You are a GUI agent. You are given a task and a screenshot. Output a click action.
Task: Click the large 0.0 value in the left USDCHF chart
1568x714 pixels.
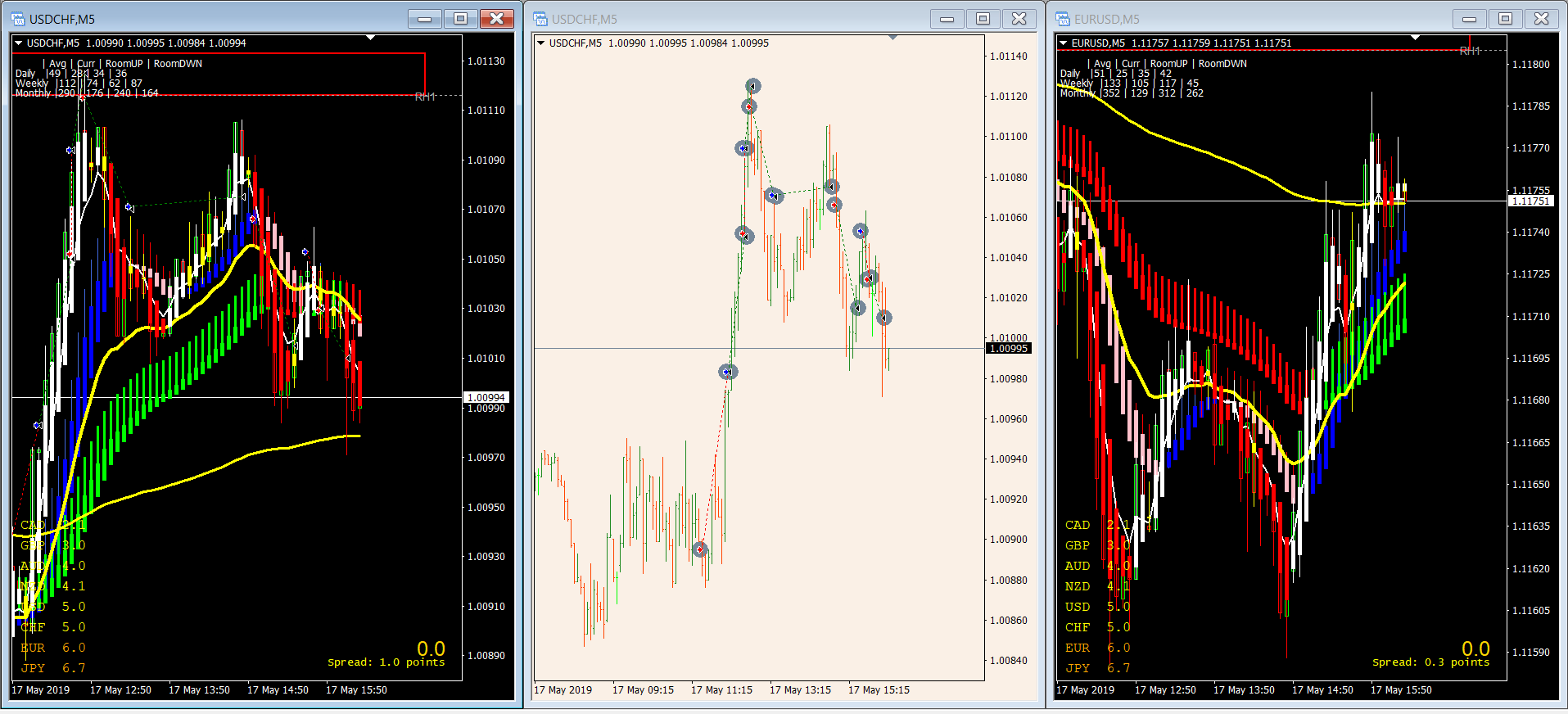(431, 648)
